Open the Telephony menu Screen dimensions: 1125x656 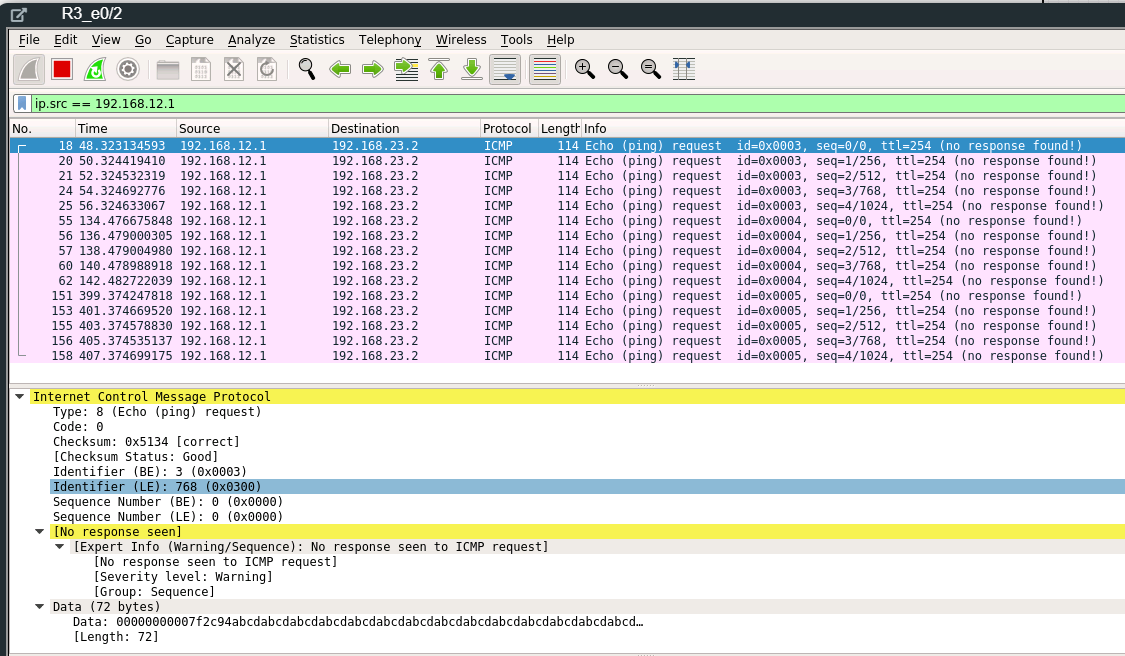389,39
